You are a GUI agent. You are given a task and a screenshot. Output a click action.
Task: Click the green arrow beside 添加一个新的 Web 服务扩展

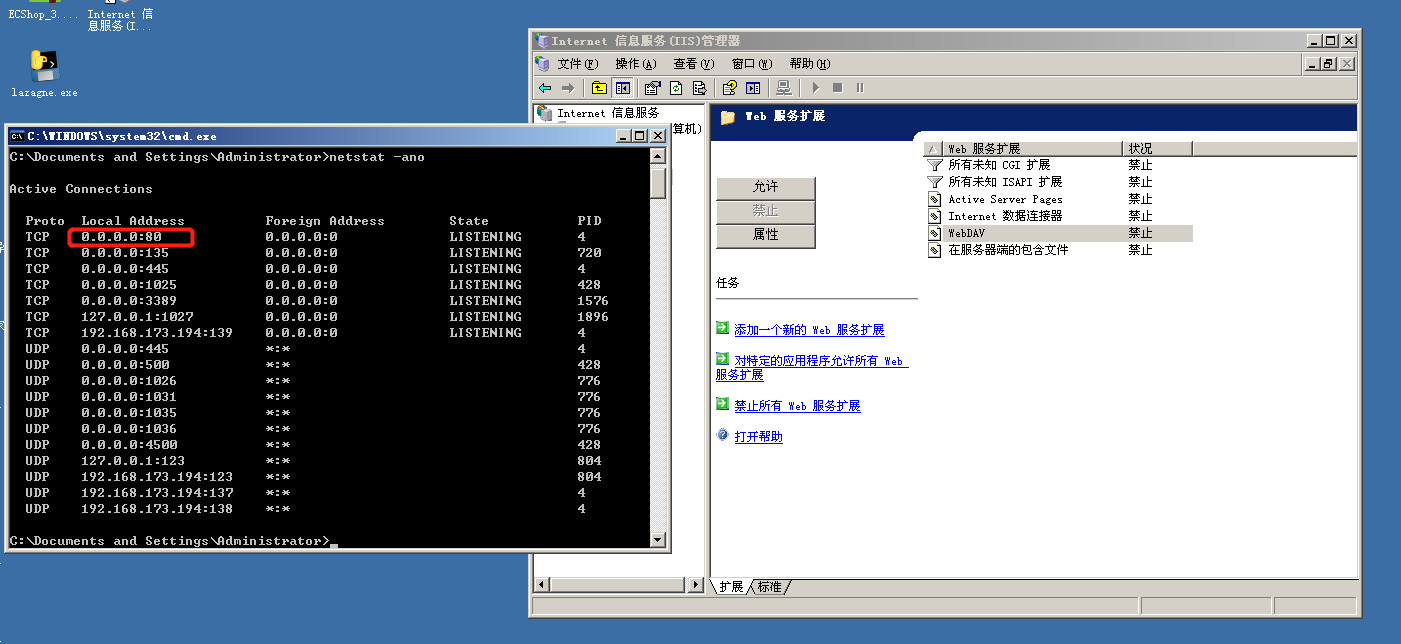(723, 328)
